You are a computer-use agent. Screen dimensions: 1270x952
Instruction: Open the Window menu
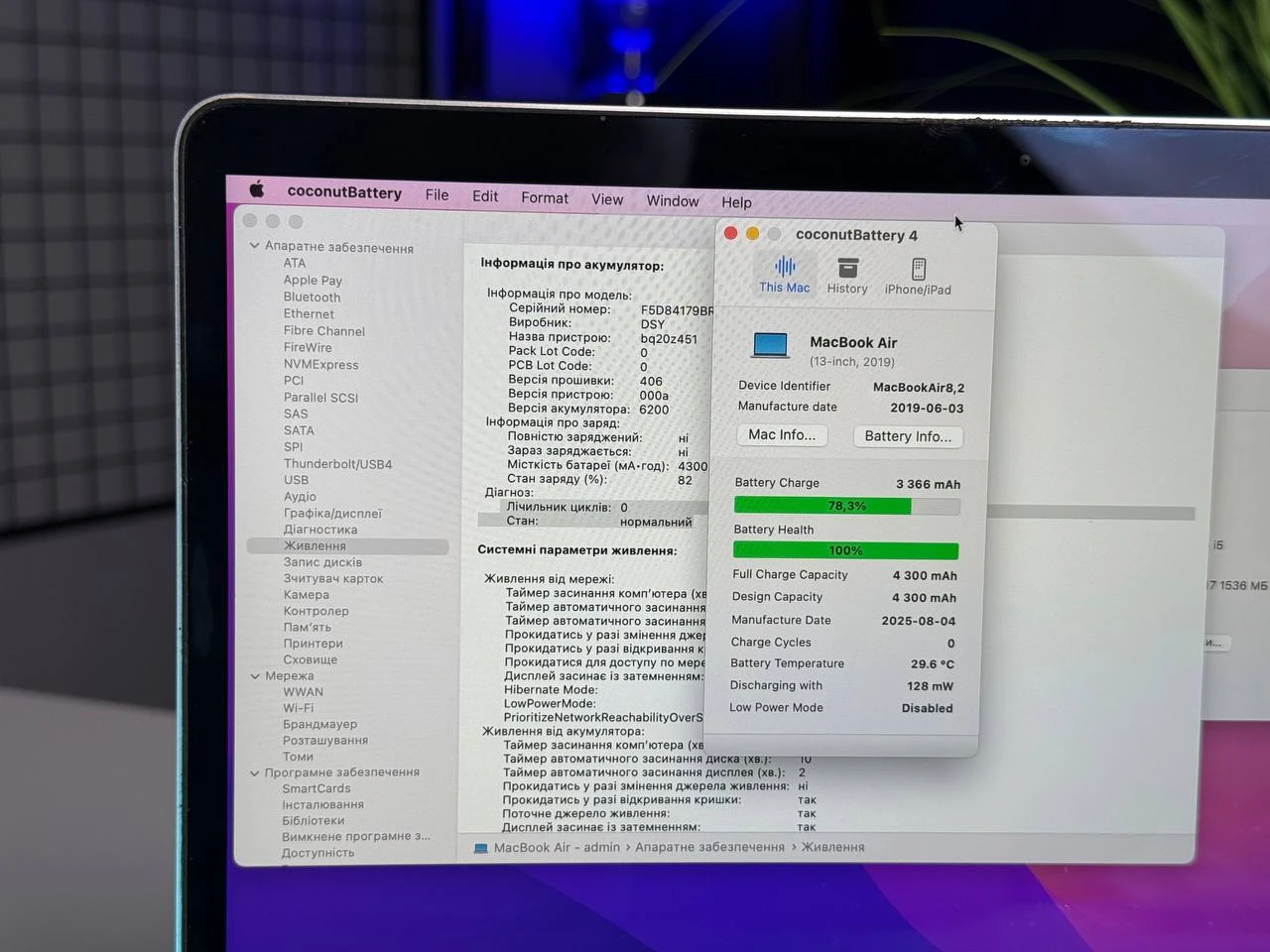pos(673,201)
